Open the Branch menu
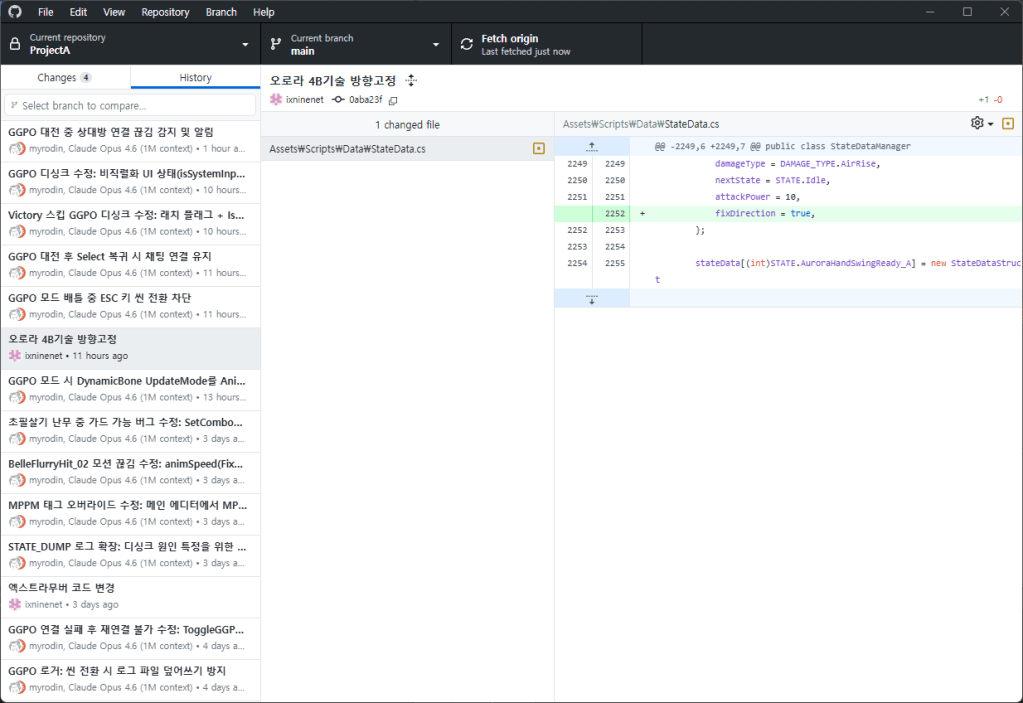 [x=221, y=12]
